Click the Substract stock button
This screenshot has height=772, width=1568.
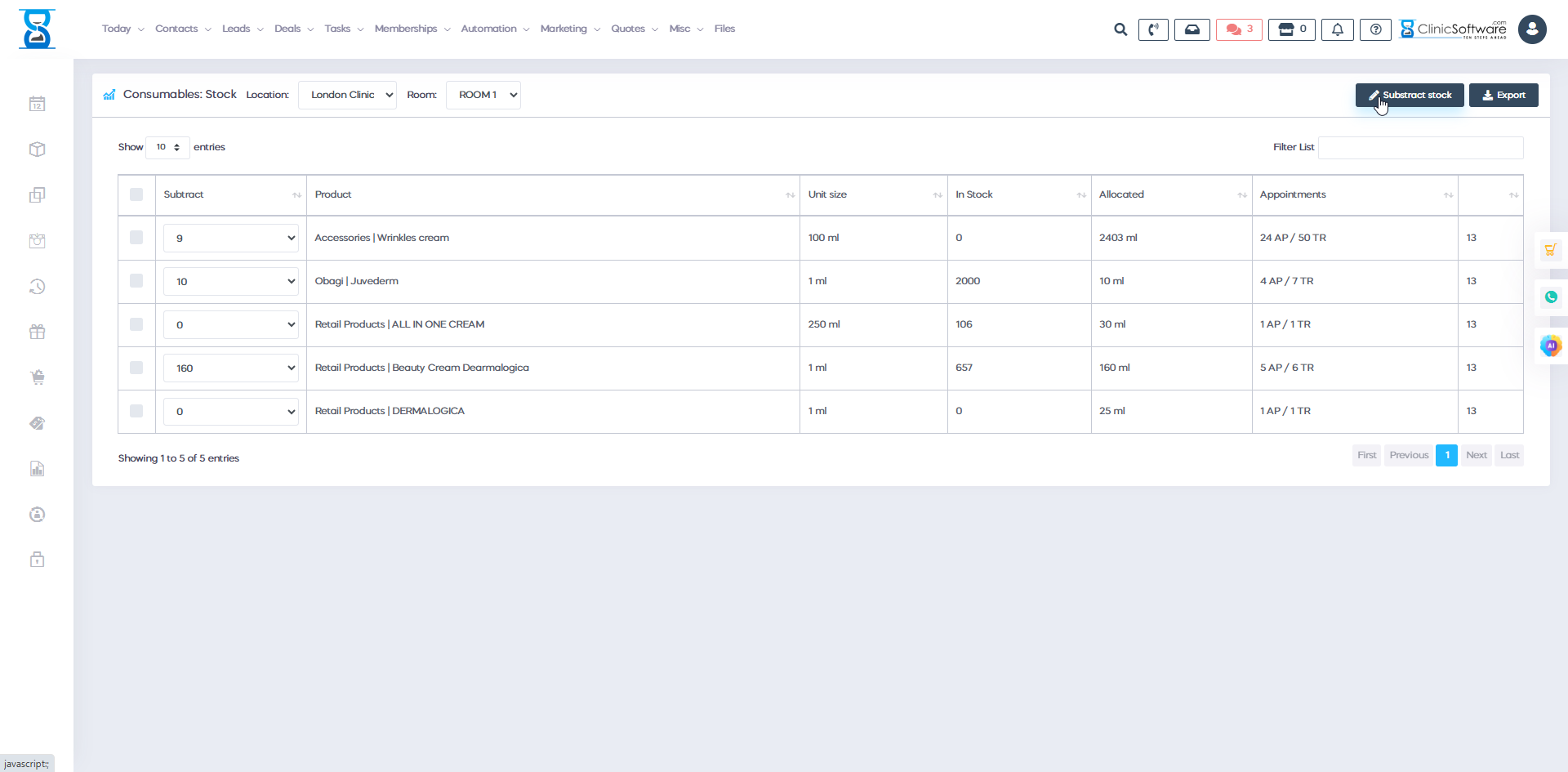click(1409, 95)
